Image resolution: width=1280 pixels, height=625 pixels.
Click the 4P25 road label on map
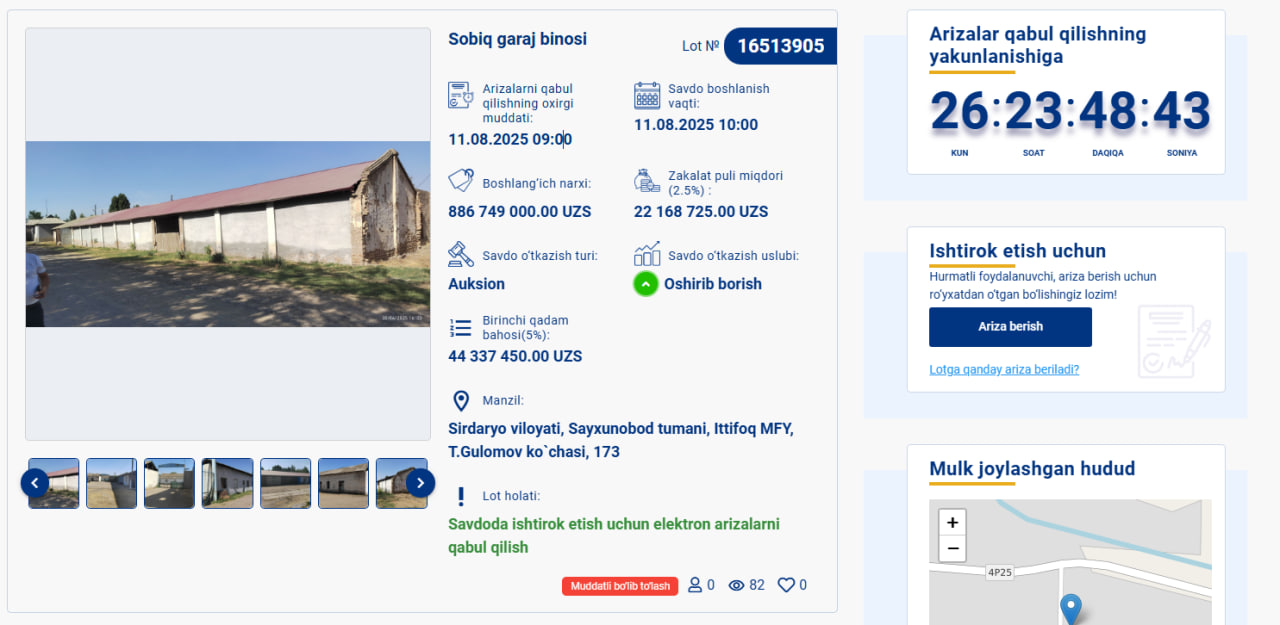999,573
